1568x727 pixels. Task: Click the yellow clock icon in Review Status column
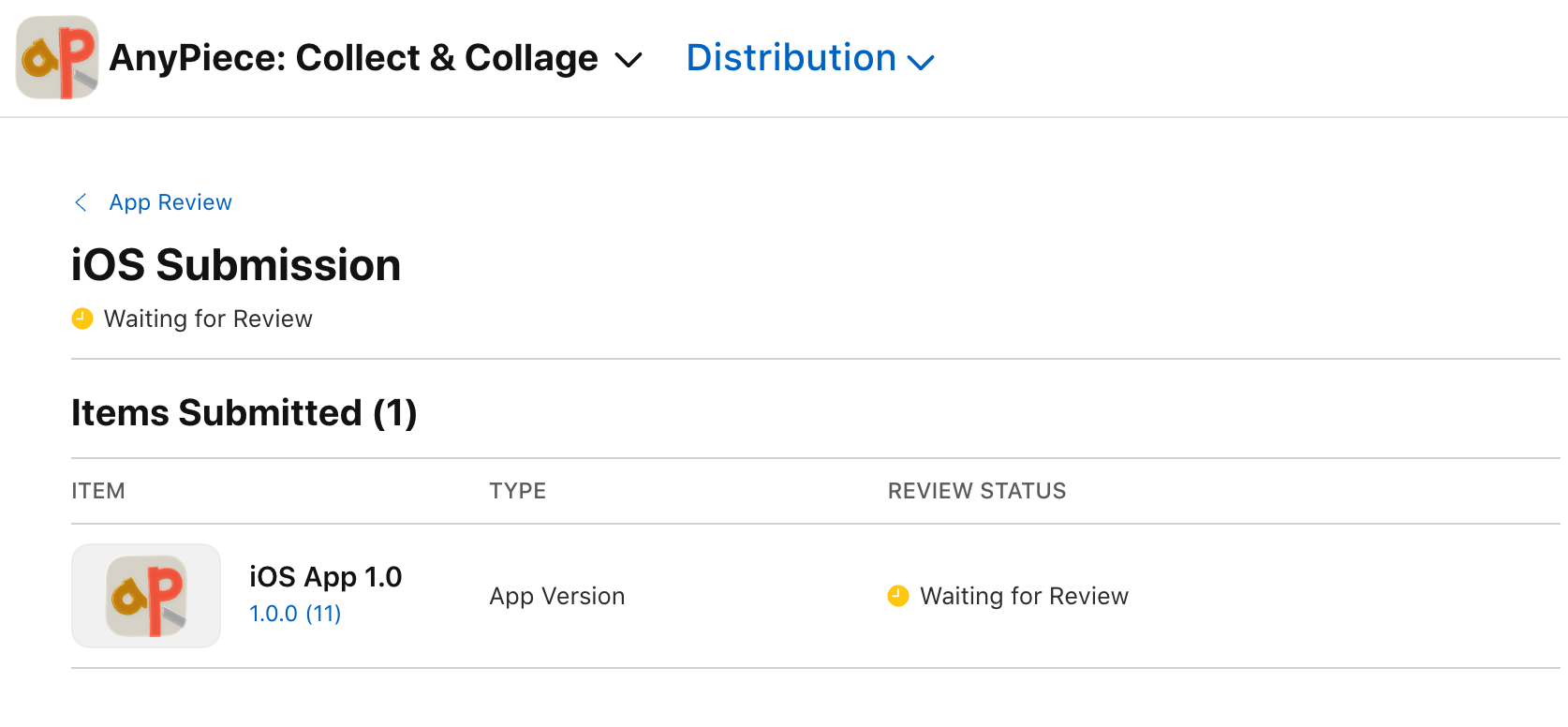pos(898,596)
